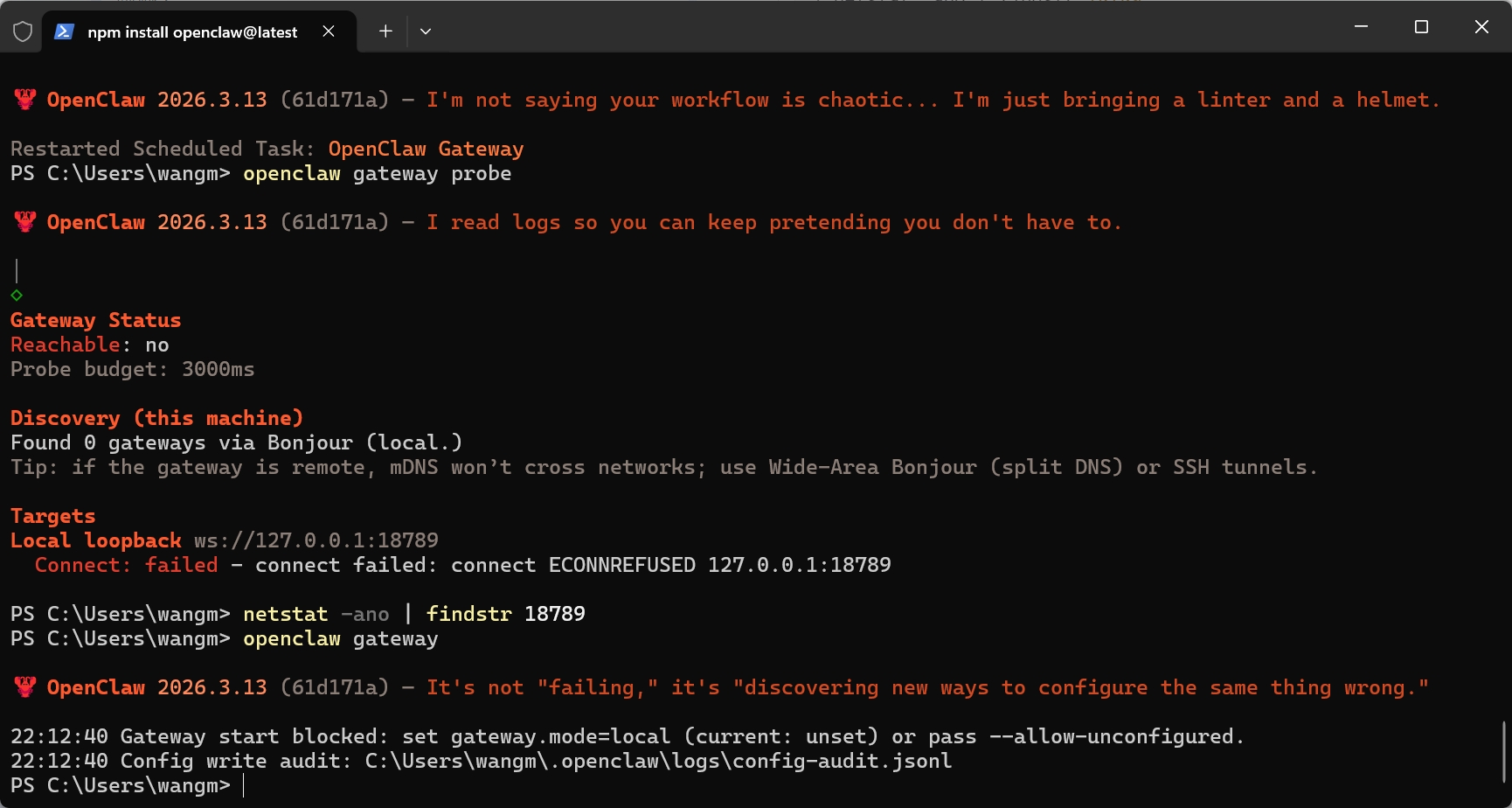Click the lobster icon beside the "failing" banner

[x=25, y=687]
